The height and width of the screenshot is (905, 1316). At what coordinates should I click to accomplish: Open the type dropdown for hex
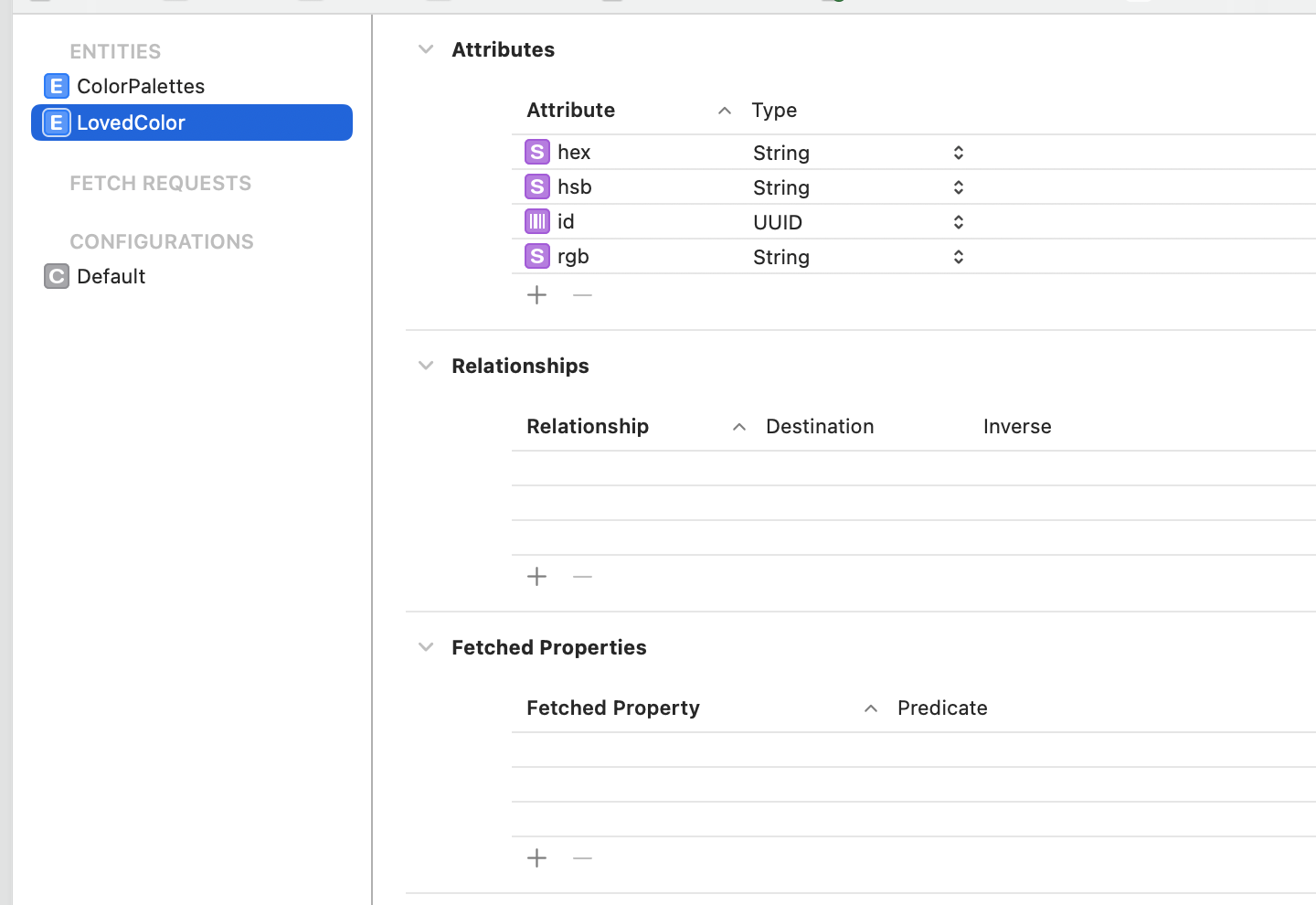(958, 153)
